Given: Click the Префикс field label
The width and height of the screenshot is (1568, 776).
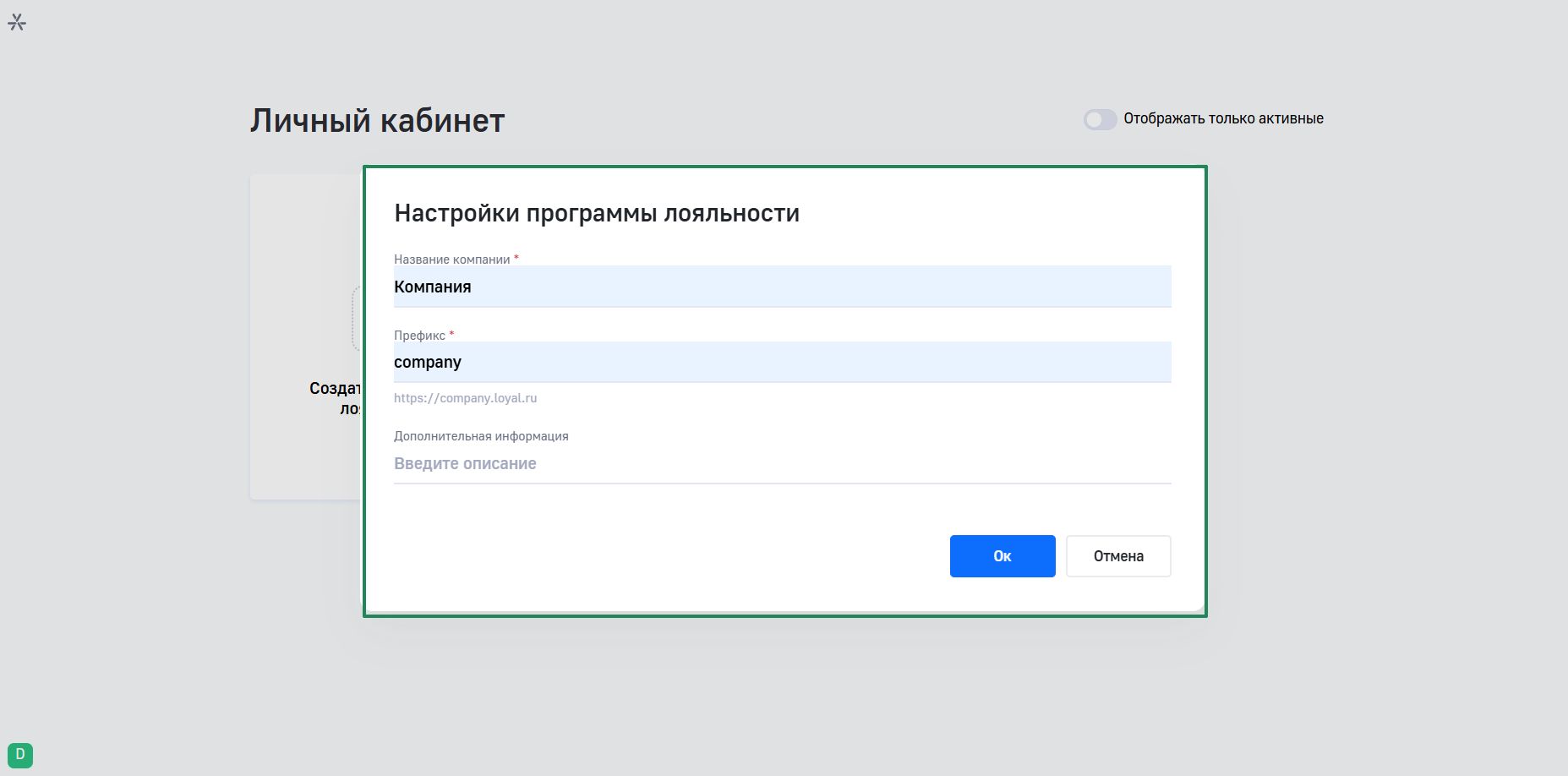Looking at the screenshot, I should click(419, 336).
